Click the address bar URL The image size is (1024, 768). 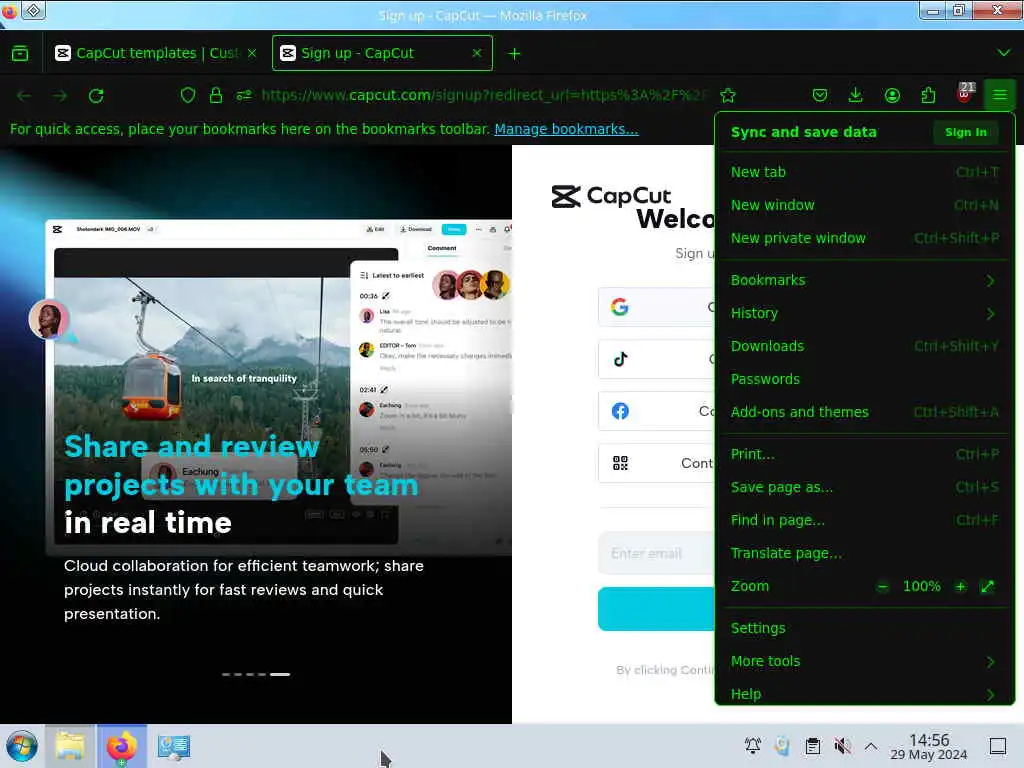483,95
